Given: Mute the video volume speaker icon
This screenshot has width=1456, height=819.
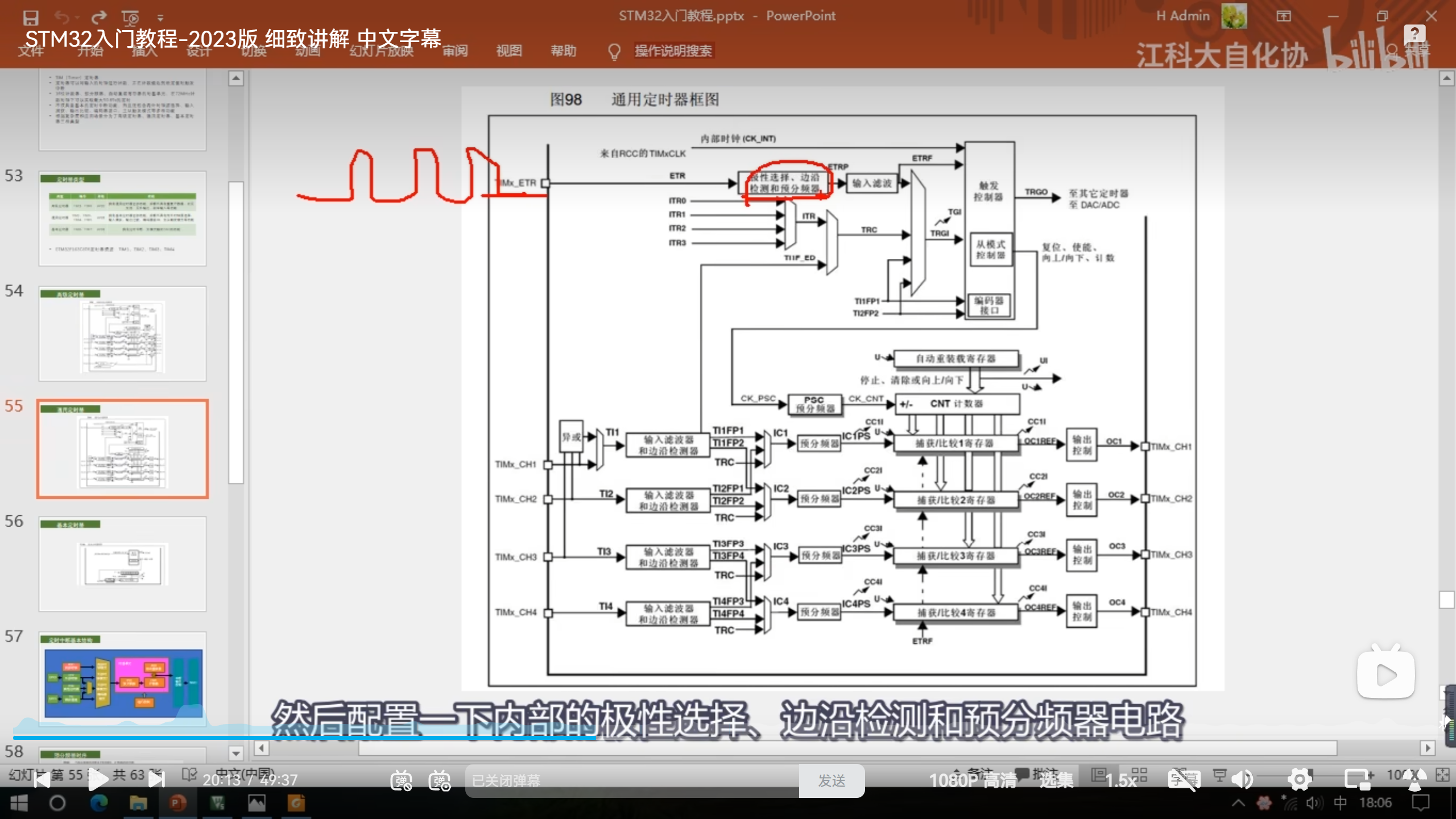Looking at the screenshot, I should [x=1243, y=780].
